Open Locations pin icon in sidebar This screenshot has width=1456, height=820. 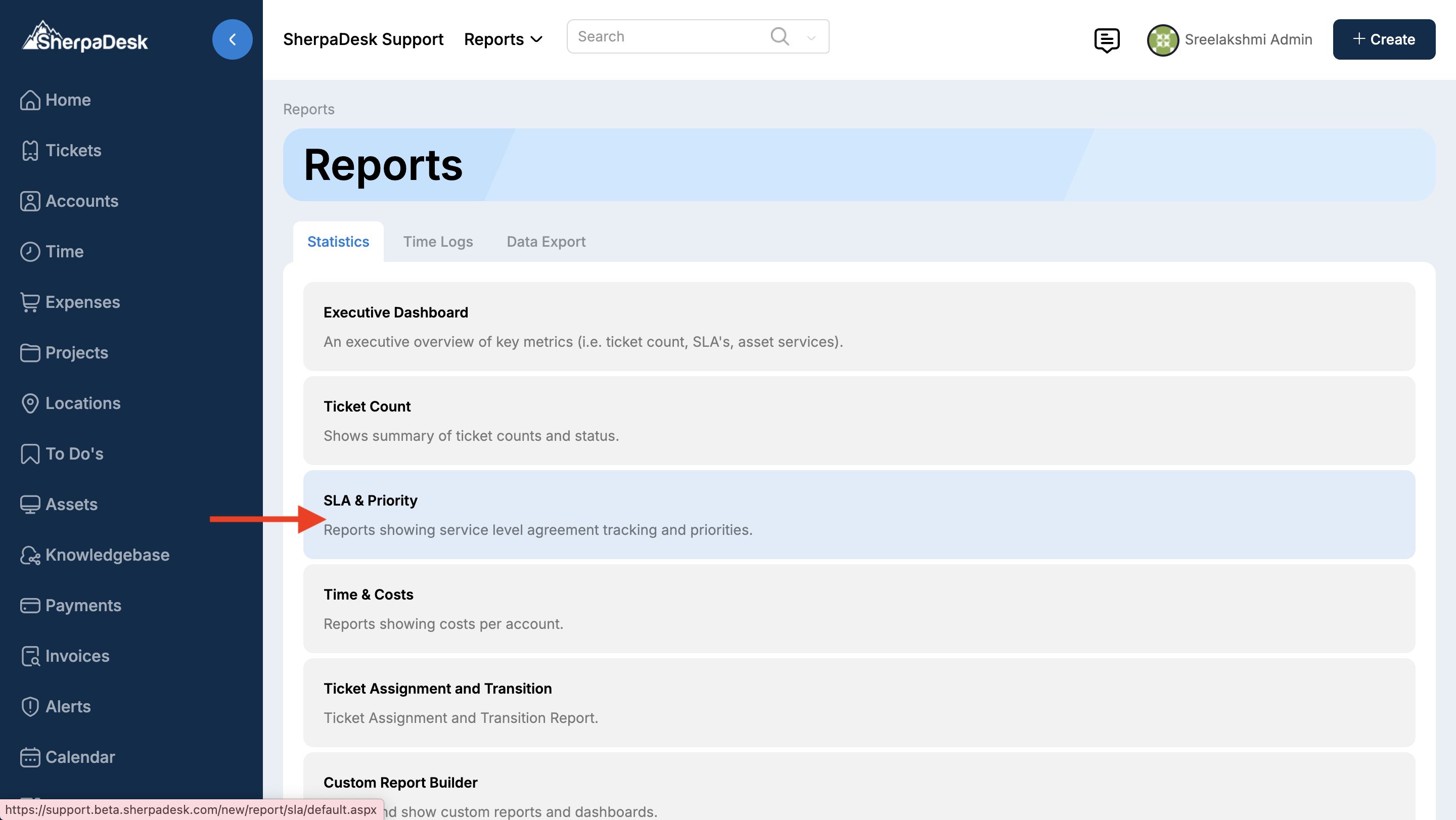point(29,403)
